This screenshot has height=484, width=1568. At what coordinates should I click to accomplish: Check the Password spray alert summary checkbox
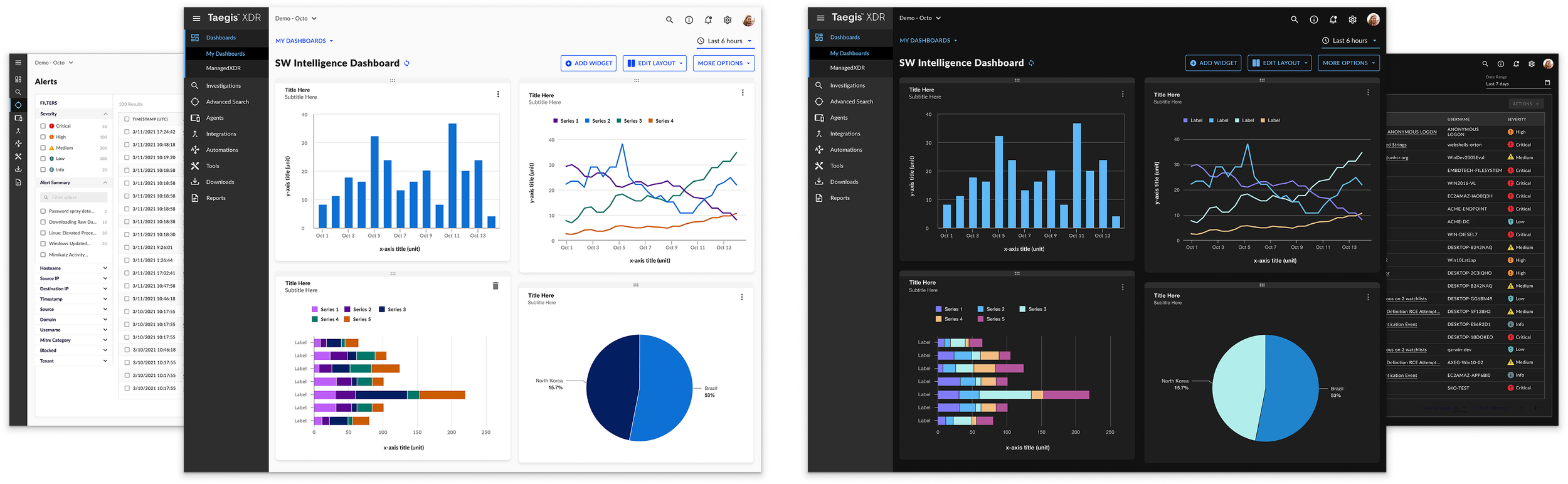click(43, 211)
